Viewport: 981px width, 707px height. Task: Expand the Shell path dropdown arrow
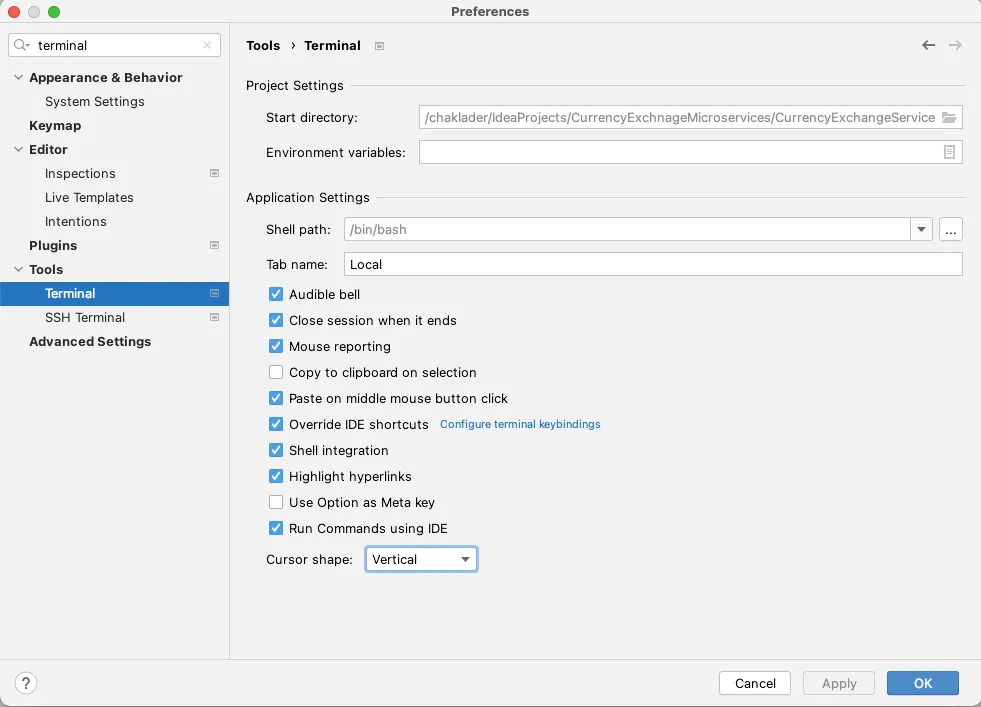[x=921, y=230]
